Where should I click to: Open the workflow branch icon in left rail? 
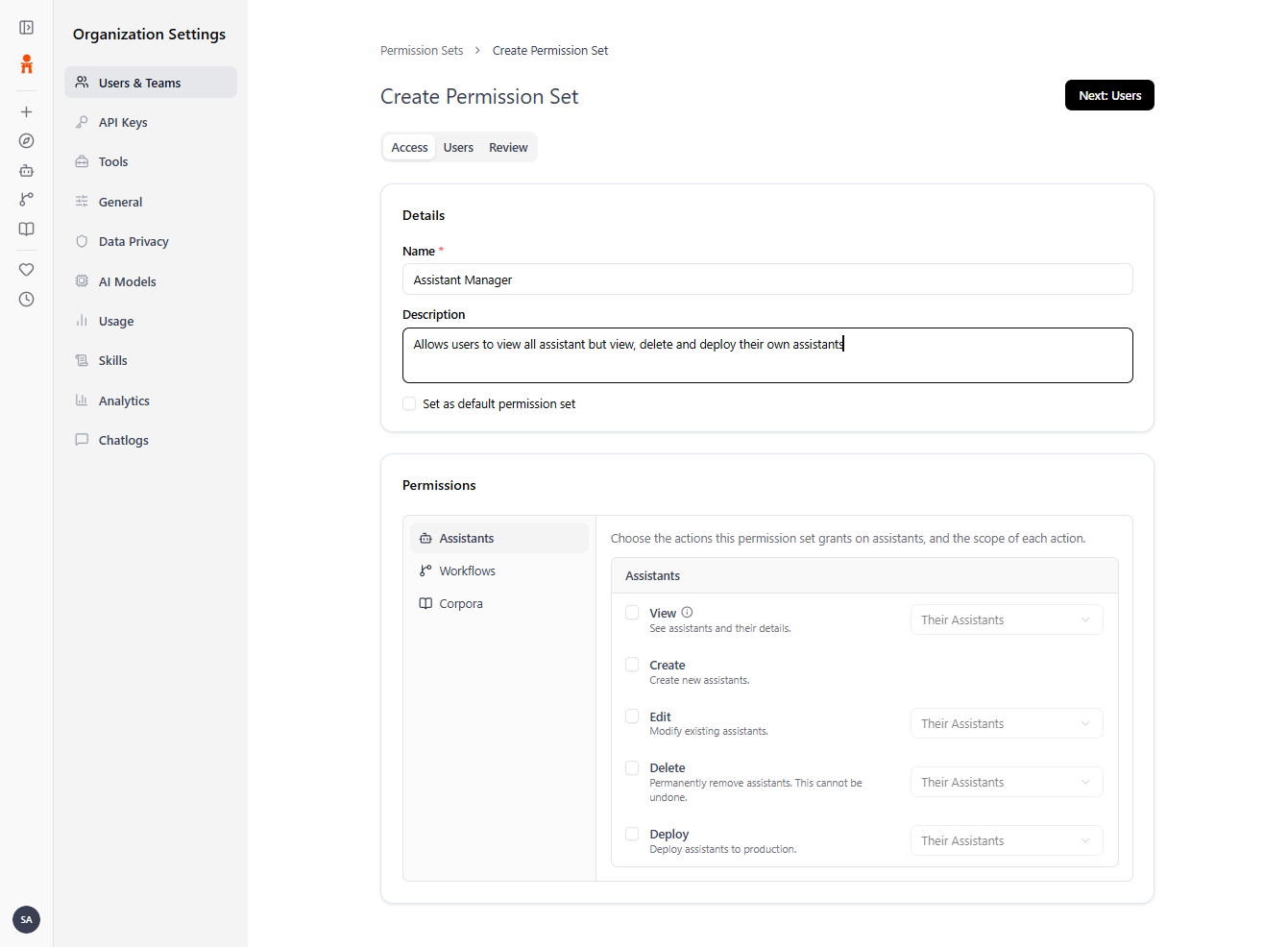tap(27, 199)
